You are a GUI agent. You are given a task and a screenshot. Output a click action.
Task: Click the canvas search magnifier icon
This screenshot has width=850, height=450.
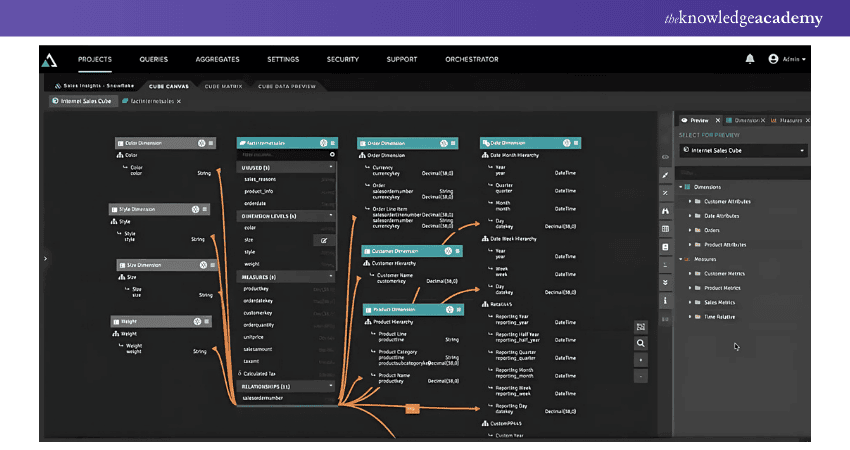point(641,343)
